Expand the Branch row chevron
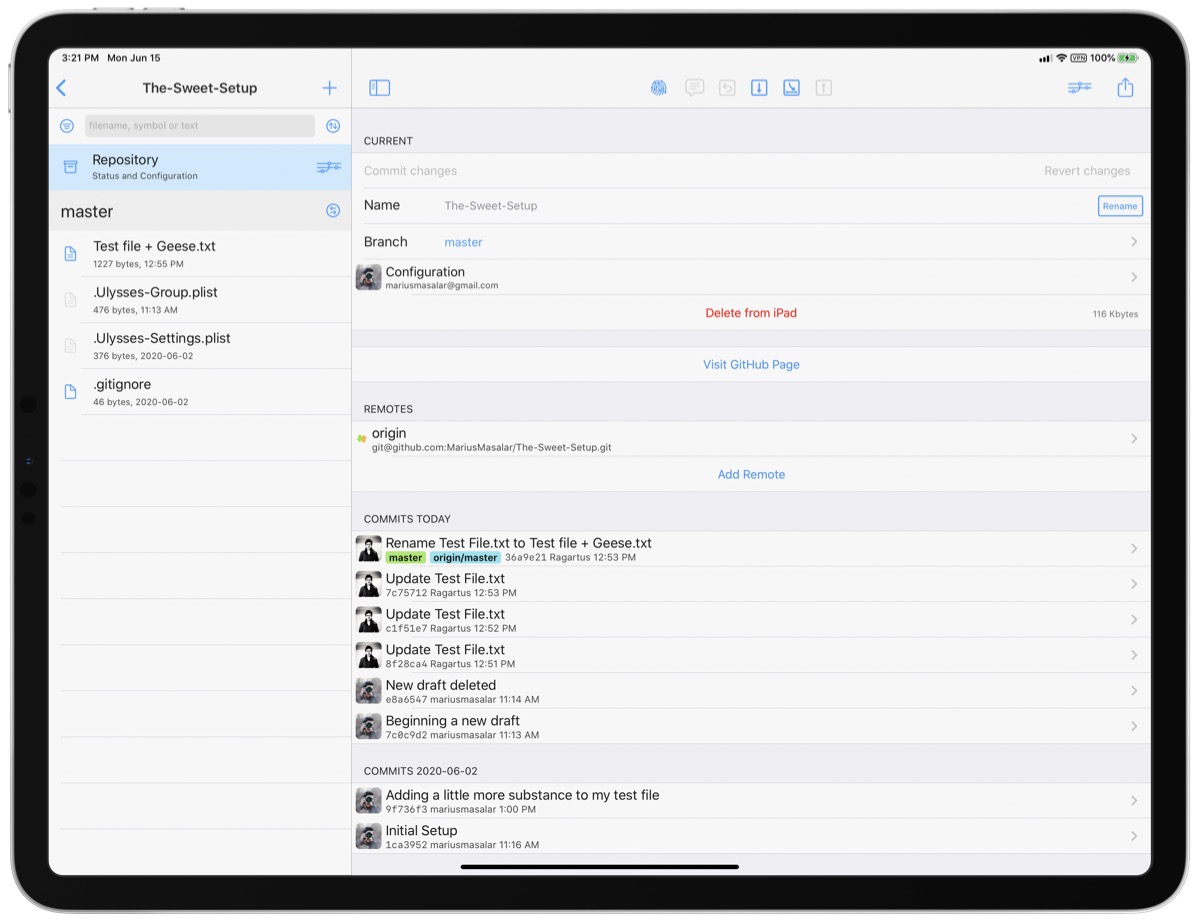The width and height of the screenshot is (1200, 924). coord(1134,242)
